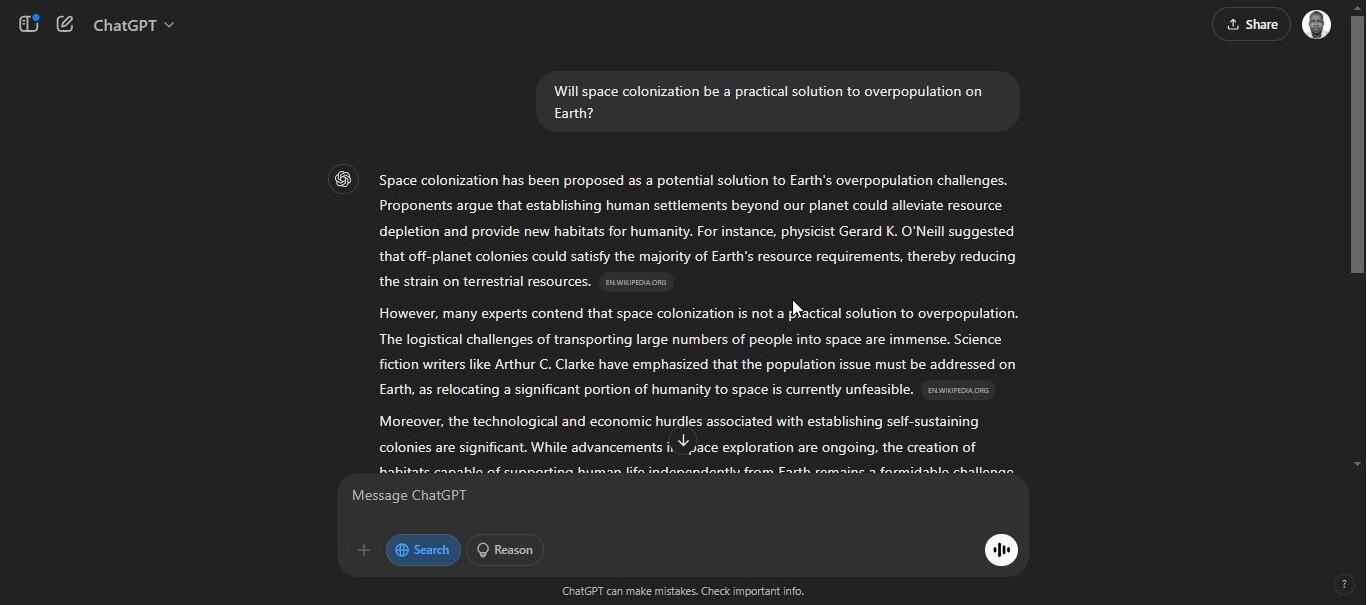Click the Share button
The height and width of the screenshot is (605, 1367).
coord(1251,24)
